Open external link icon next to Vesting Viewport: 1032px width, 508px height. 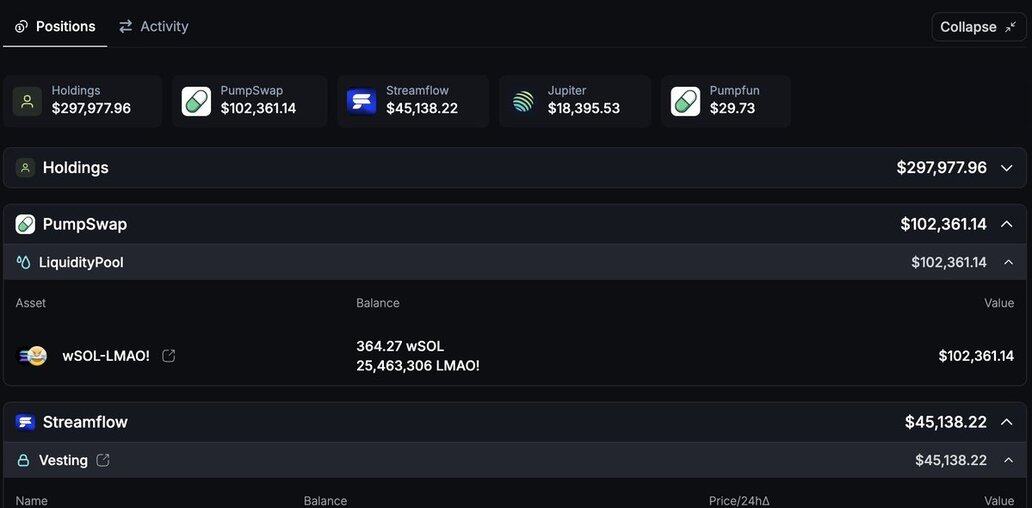click(103, 460)
